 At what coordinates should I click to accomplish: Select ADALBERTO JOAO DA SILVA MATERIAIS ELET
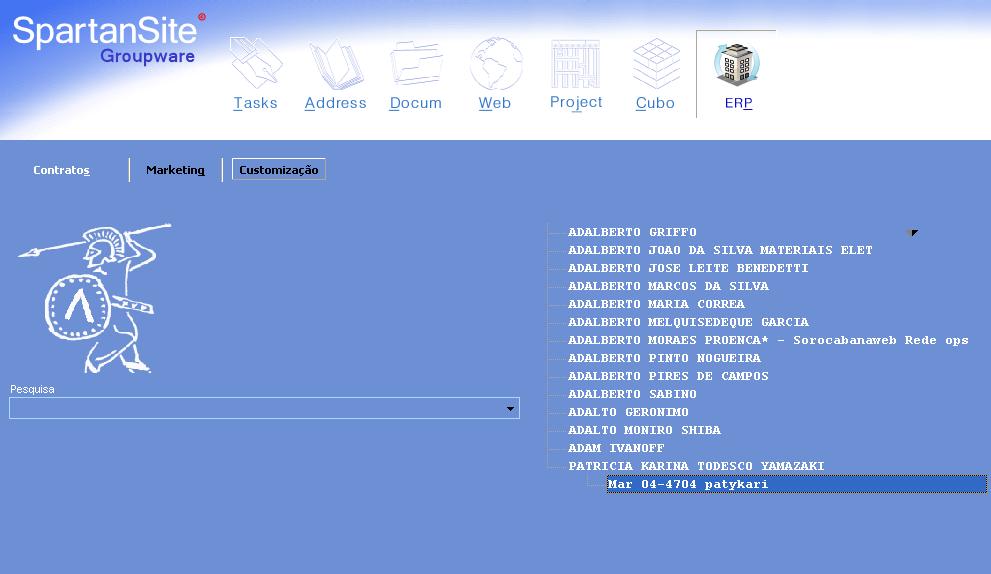(x=720, y=250)
